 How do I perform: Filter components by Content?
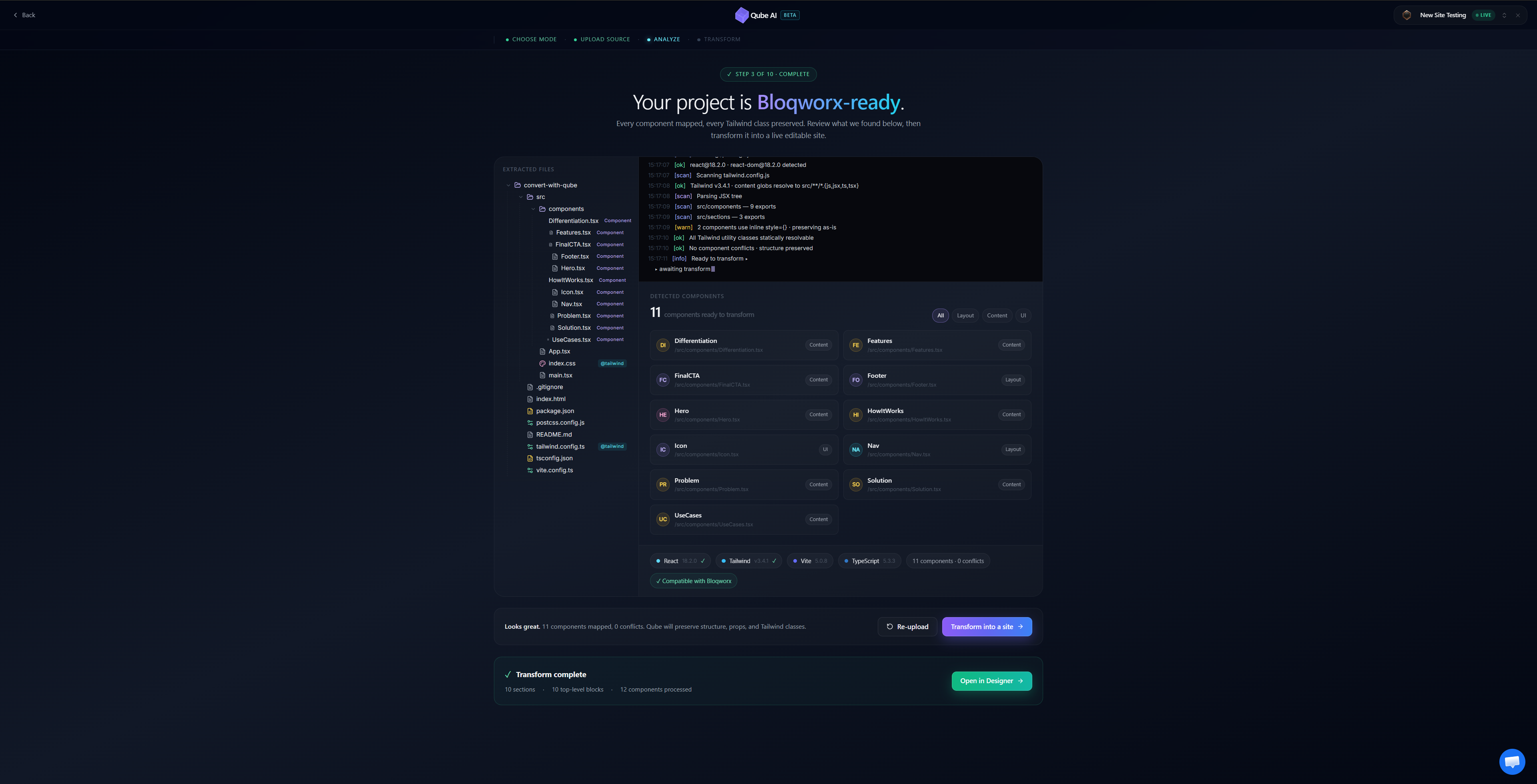coord(996,316)
